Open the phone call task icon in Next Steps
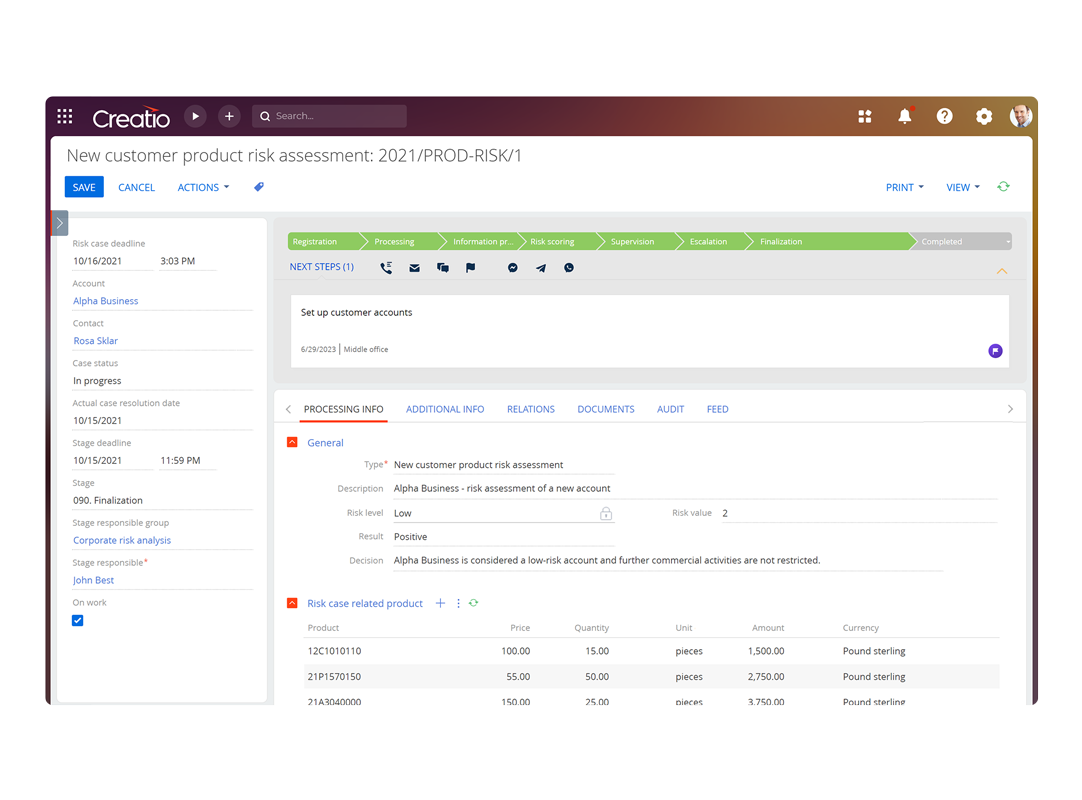Viewport: 1082px width, 800px height. (386, 267)
